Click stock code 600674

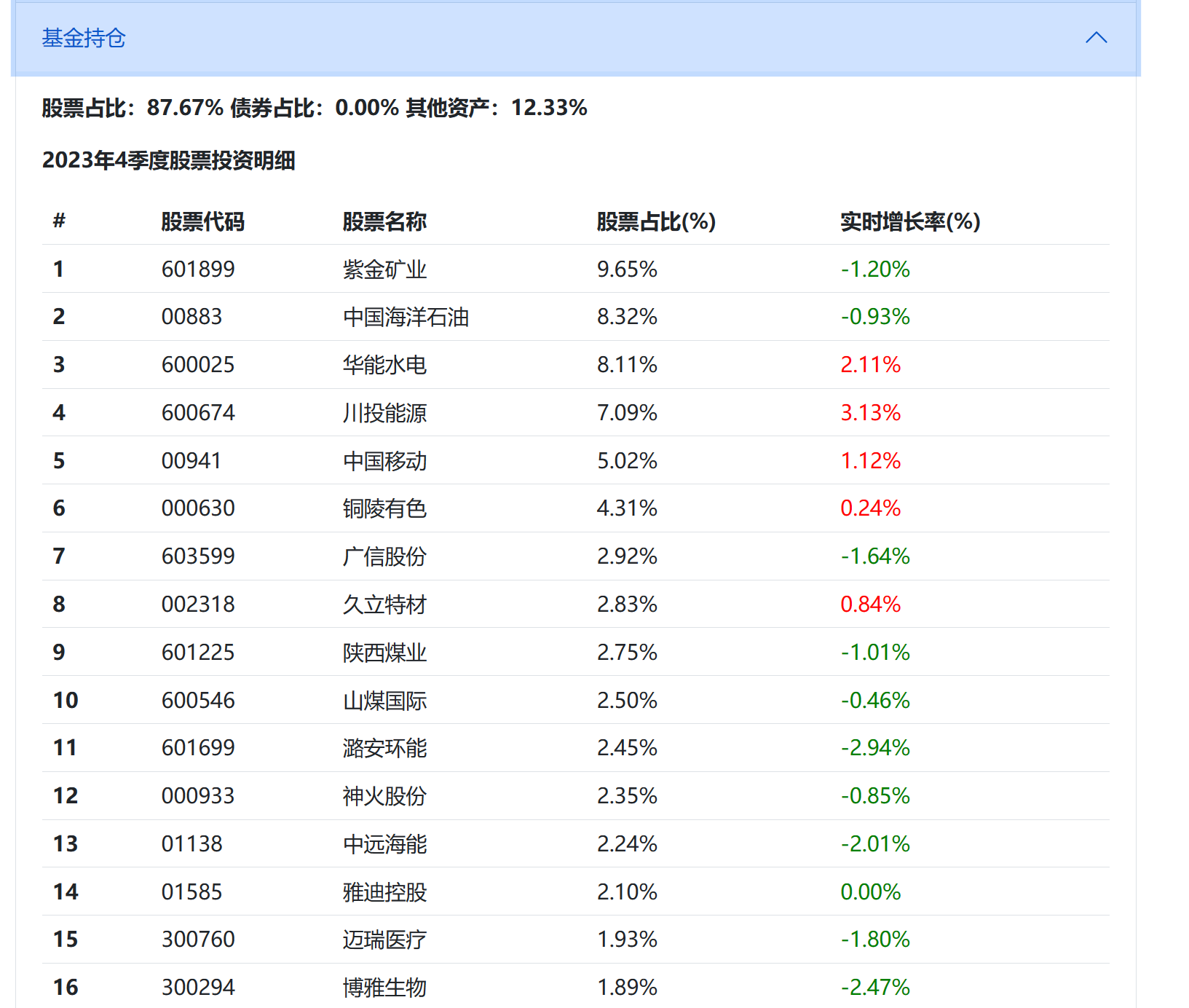point(198,413)
